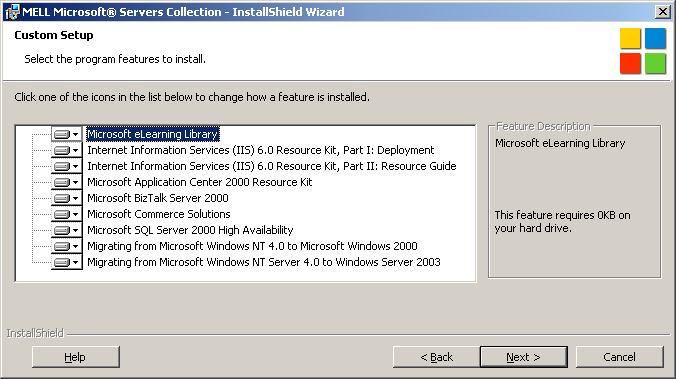Select IIS 6.0 Resource Kit Part II: Resource Guide
This screenshot has width=676, height=379.
coord(272,166)
